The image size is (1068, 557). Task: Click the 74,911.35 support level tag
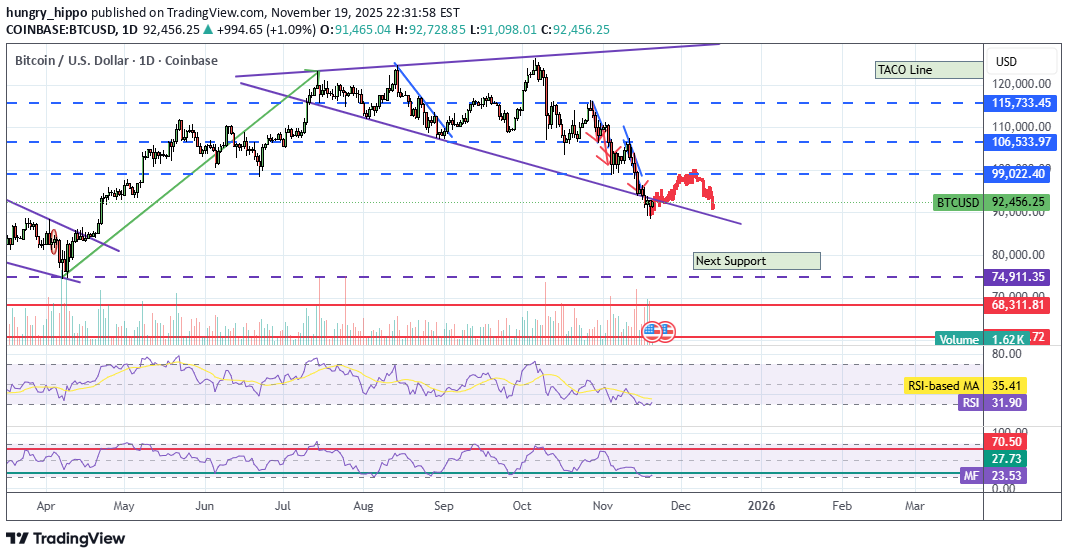pos(1019,277)
